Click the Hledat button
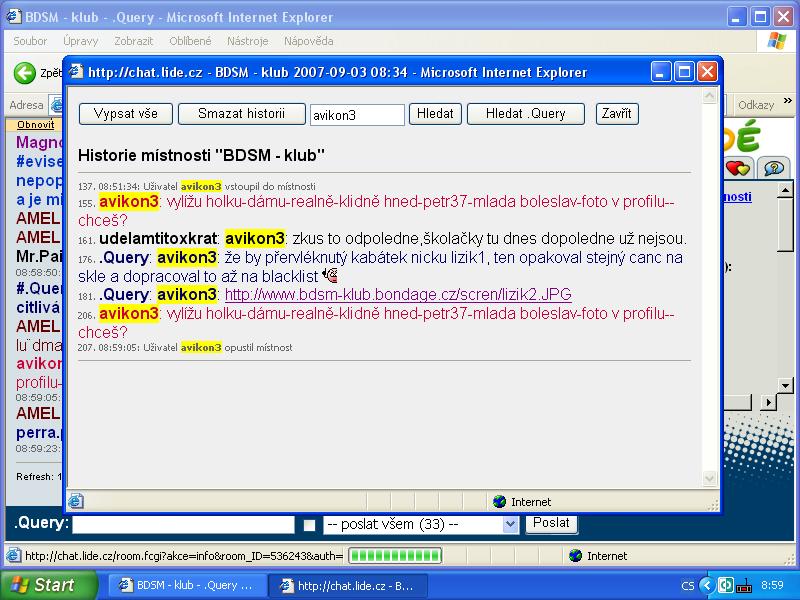The height and width of the screenshot is (600, 800). coord(435,114)
